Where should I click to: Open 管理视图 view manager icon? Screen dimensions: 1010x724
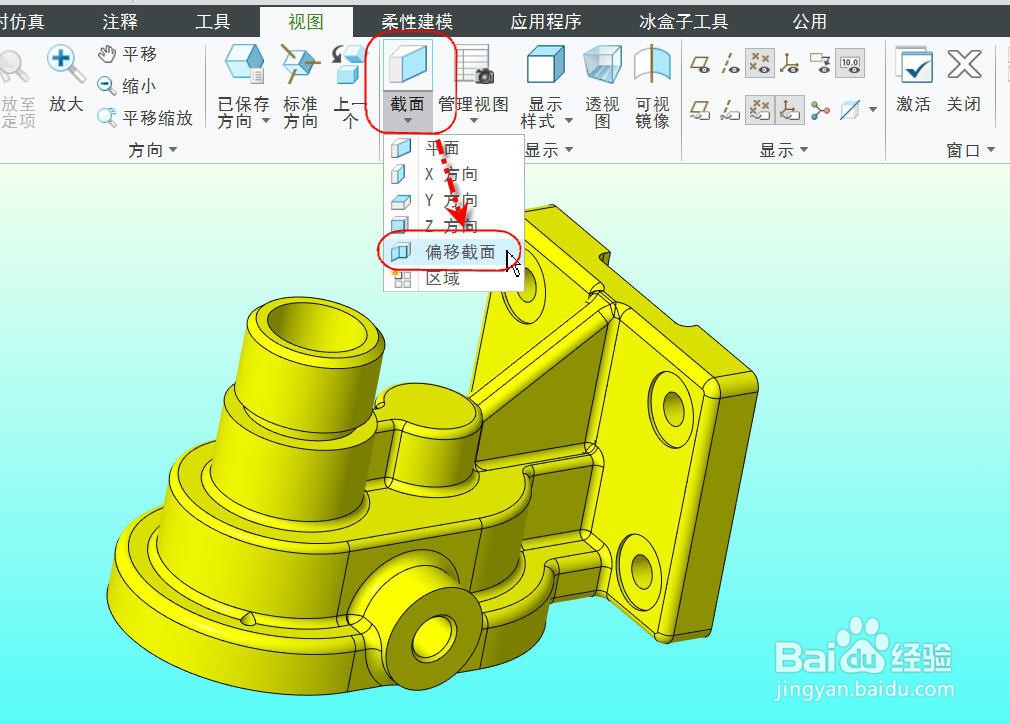pos(474,64)
